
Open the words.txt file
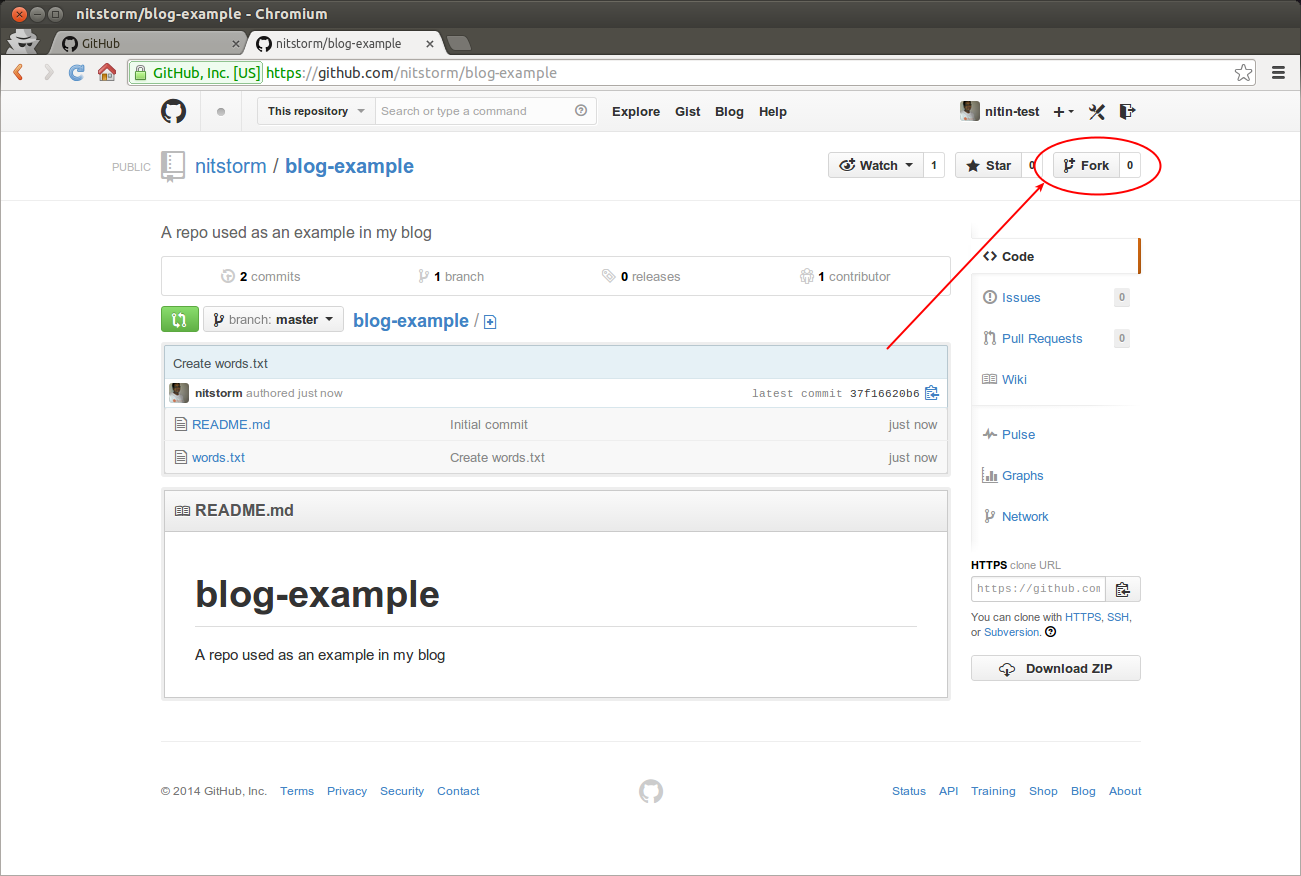click(218, 458)
